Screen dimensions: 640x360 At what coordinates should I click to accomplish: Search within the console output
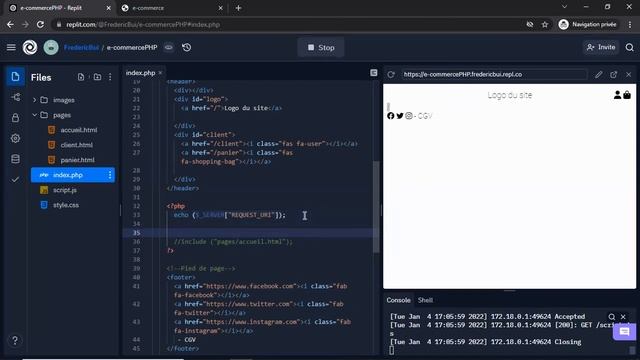click(x=611, y=317)
